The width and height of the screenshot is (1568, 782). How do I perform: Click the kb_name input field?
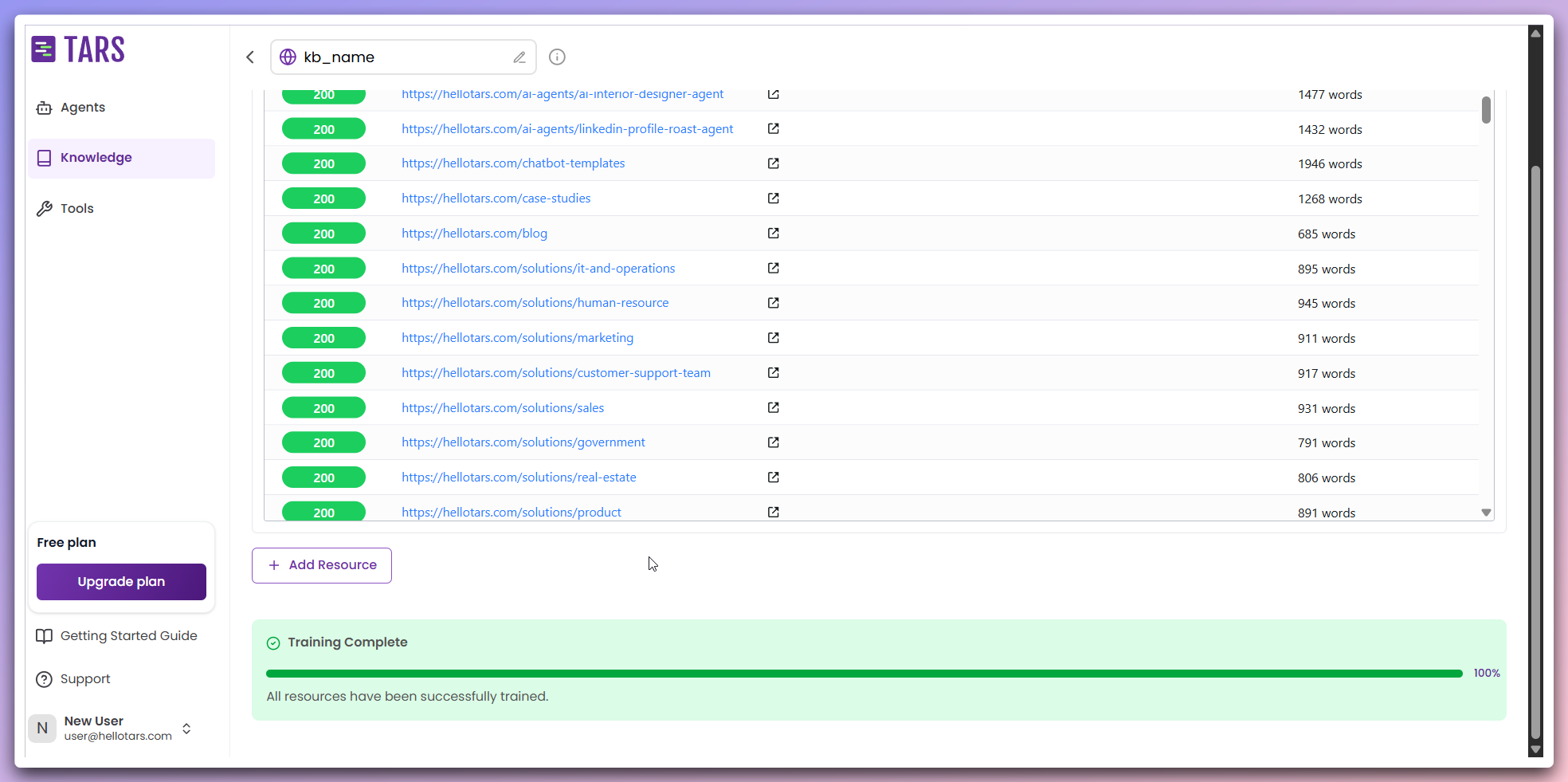click(x=403, y=57)
